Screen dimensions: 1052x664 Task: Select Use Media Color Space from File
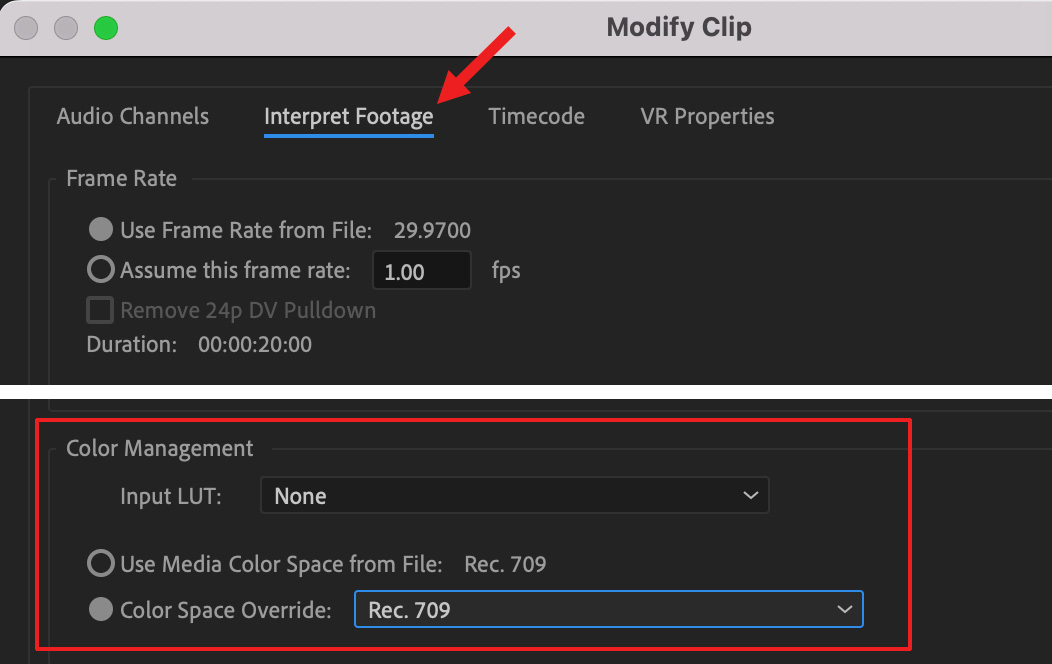(101, 564)
